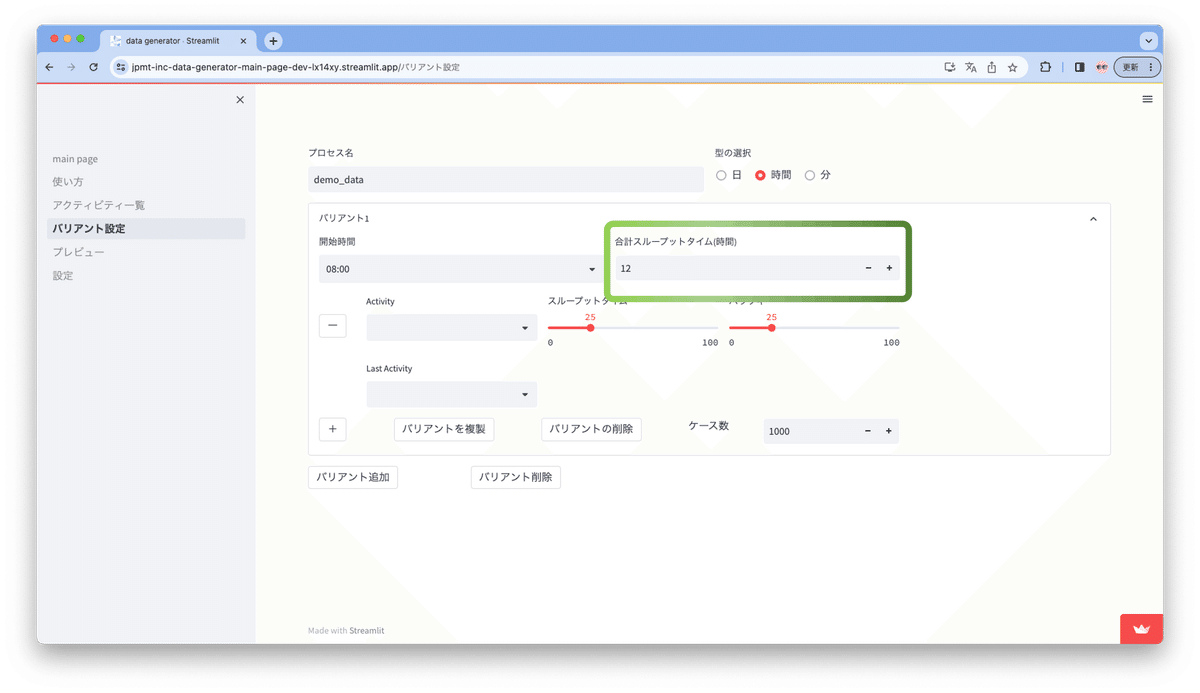Open the Chrome profile avatar

click(x=1101, y=67)
